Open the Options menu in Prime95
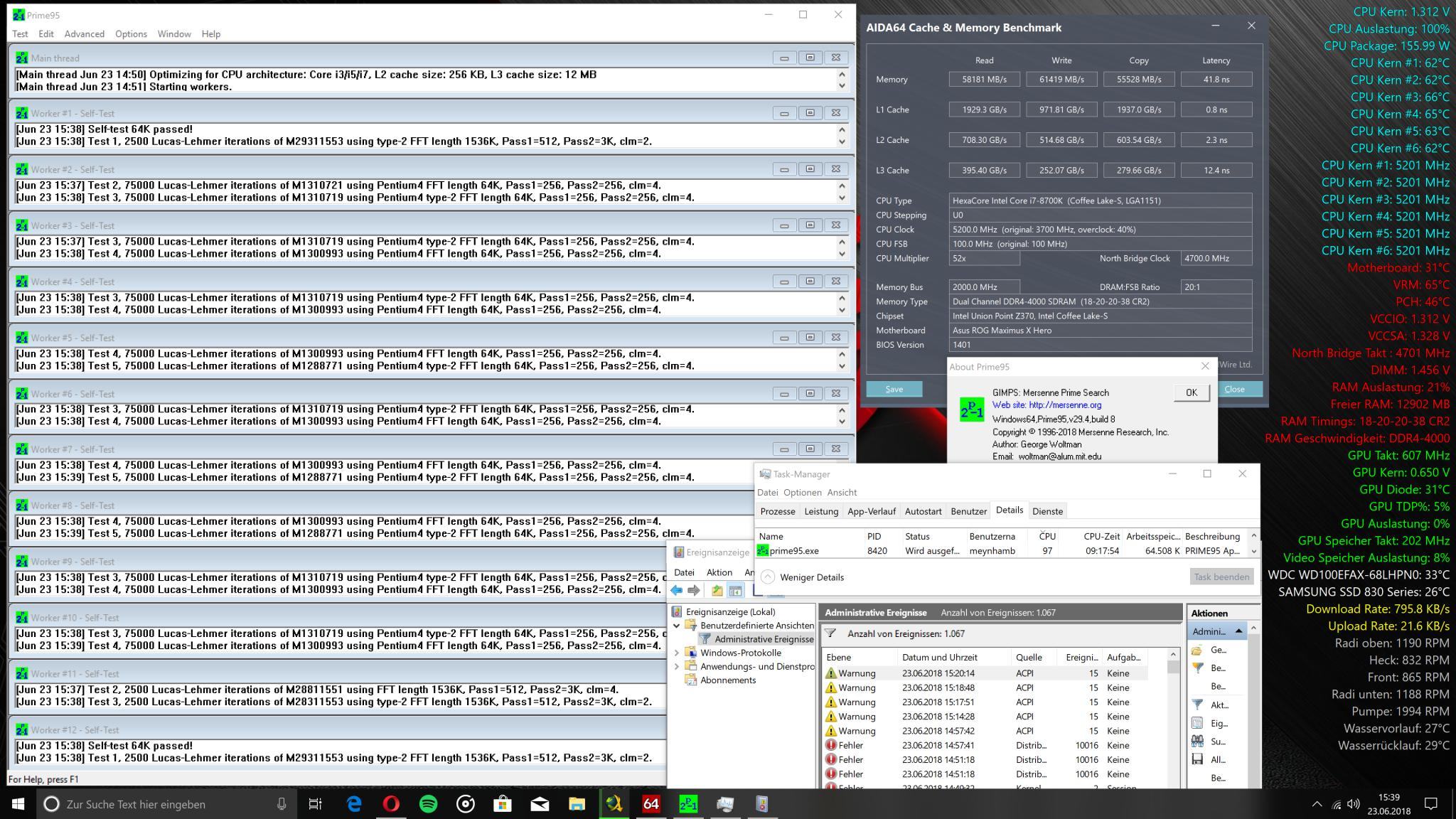1456x819 pixels. coord(131,33)
